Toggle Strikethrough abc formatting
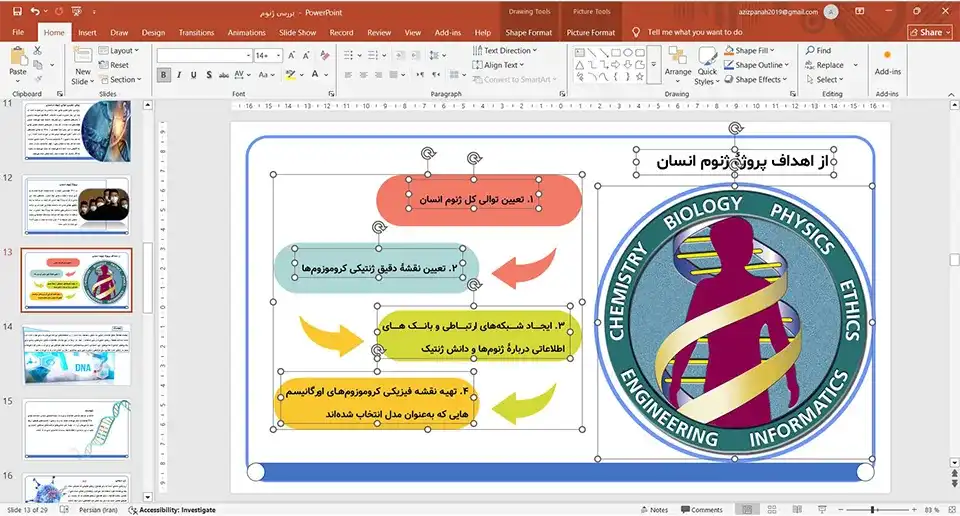This screenshot has height=516, width=960. (223, 75)
